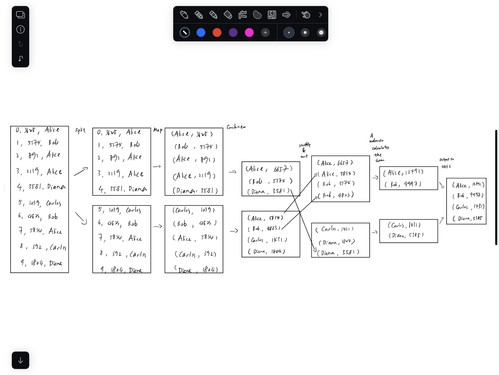Select the sticky note insert tool
500x375 pixels.
[x=272, y=15]
